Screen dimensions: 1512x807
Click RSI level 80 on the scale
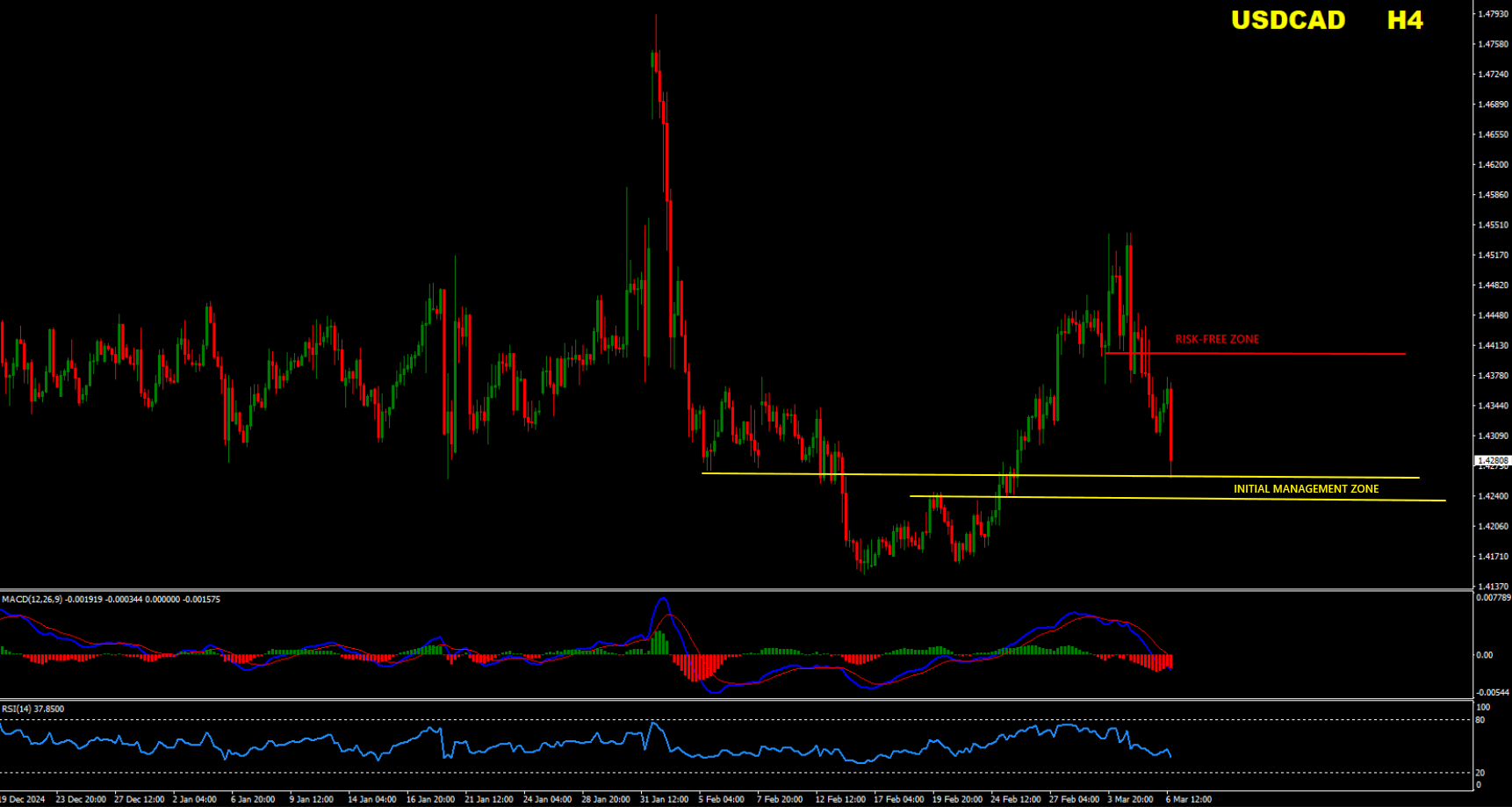tap(1480, 720)
